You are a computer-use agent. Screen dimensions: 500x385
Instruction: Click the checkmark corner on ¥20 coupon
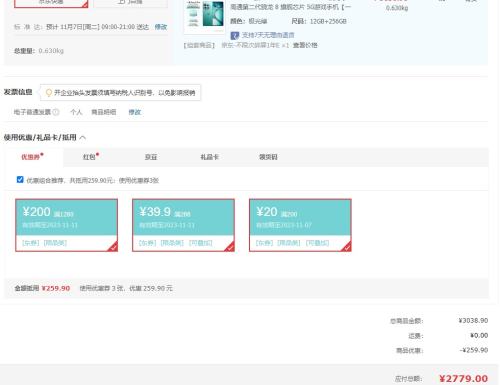pyautogui.click(x=347, y=247)
